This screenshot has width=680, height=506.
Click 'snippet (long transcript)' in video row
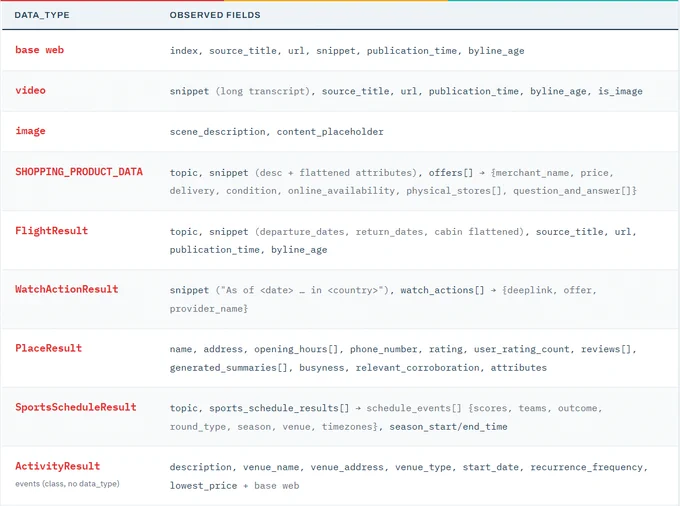(x=240, y=91)
